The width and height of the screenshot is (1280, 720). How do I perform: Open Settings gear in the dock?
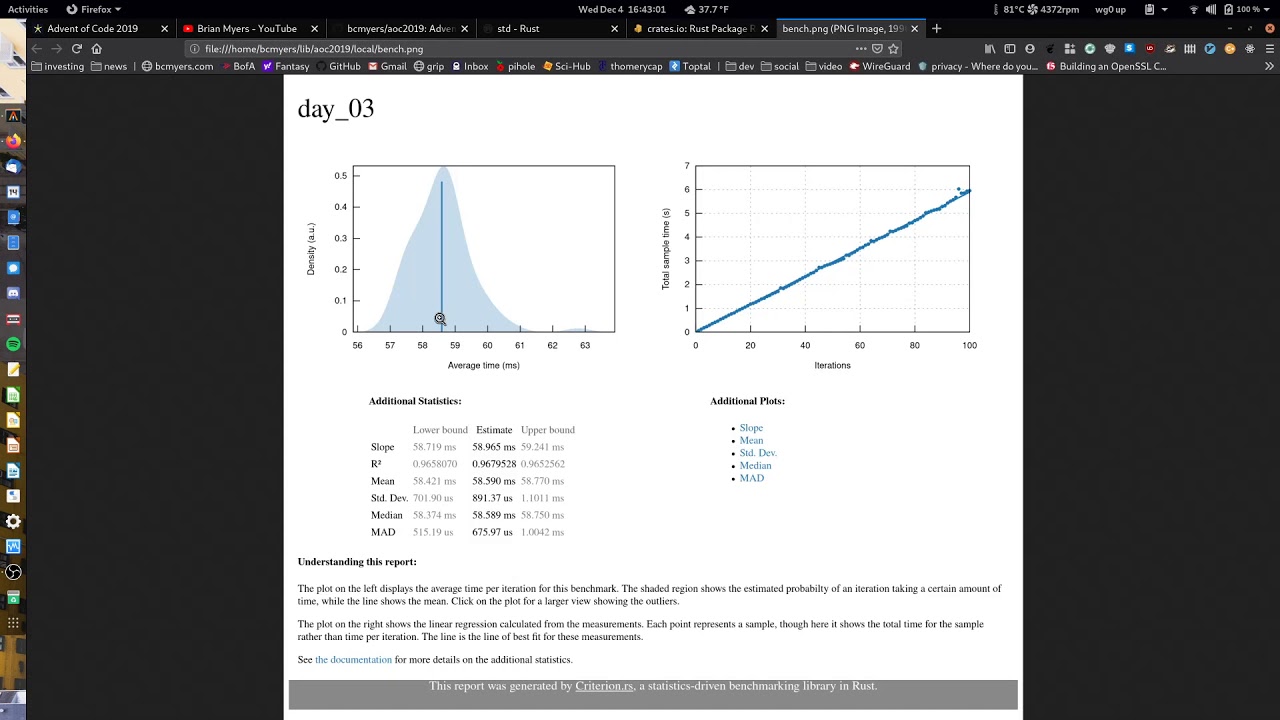point(13,521)
